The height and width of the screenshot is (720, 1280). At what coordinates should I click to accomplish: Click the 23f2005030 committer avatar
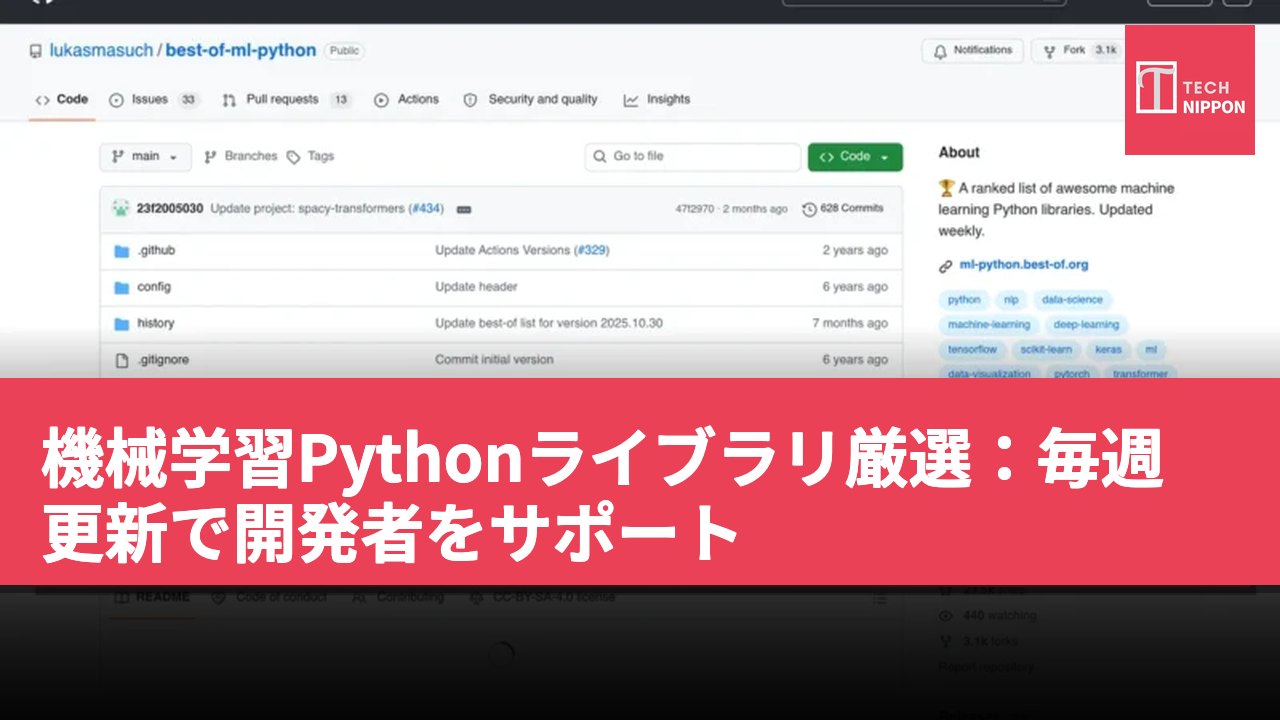(121, 209)
